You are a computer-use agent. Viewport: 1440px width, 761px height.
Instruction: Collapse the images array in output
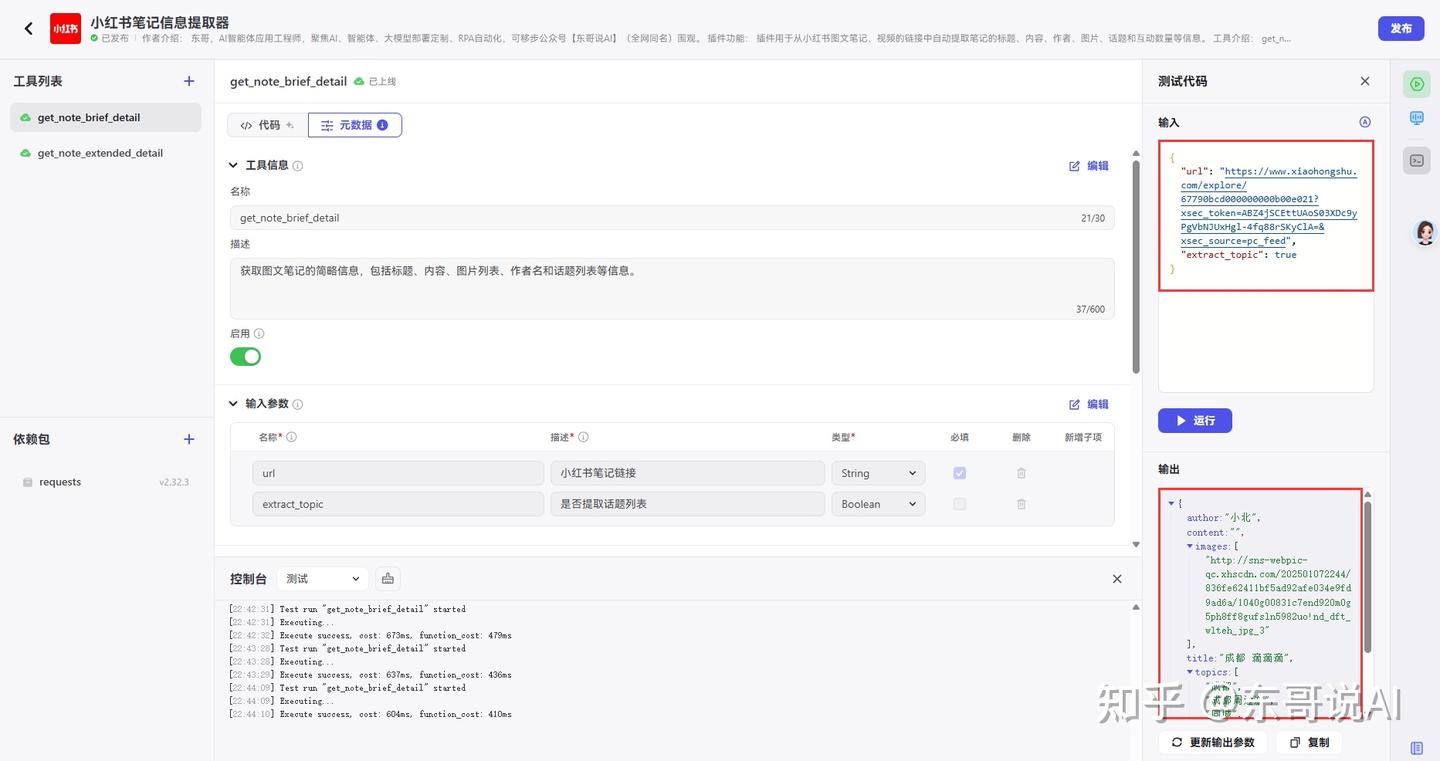pyautogui.click(x=1190, y=546)
